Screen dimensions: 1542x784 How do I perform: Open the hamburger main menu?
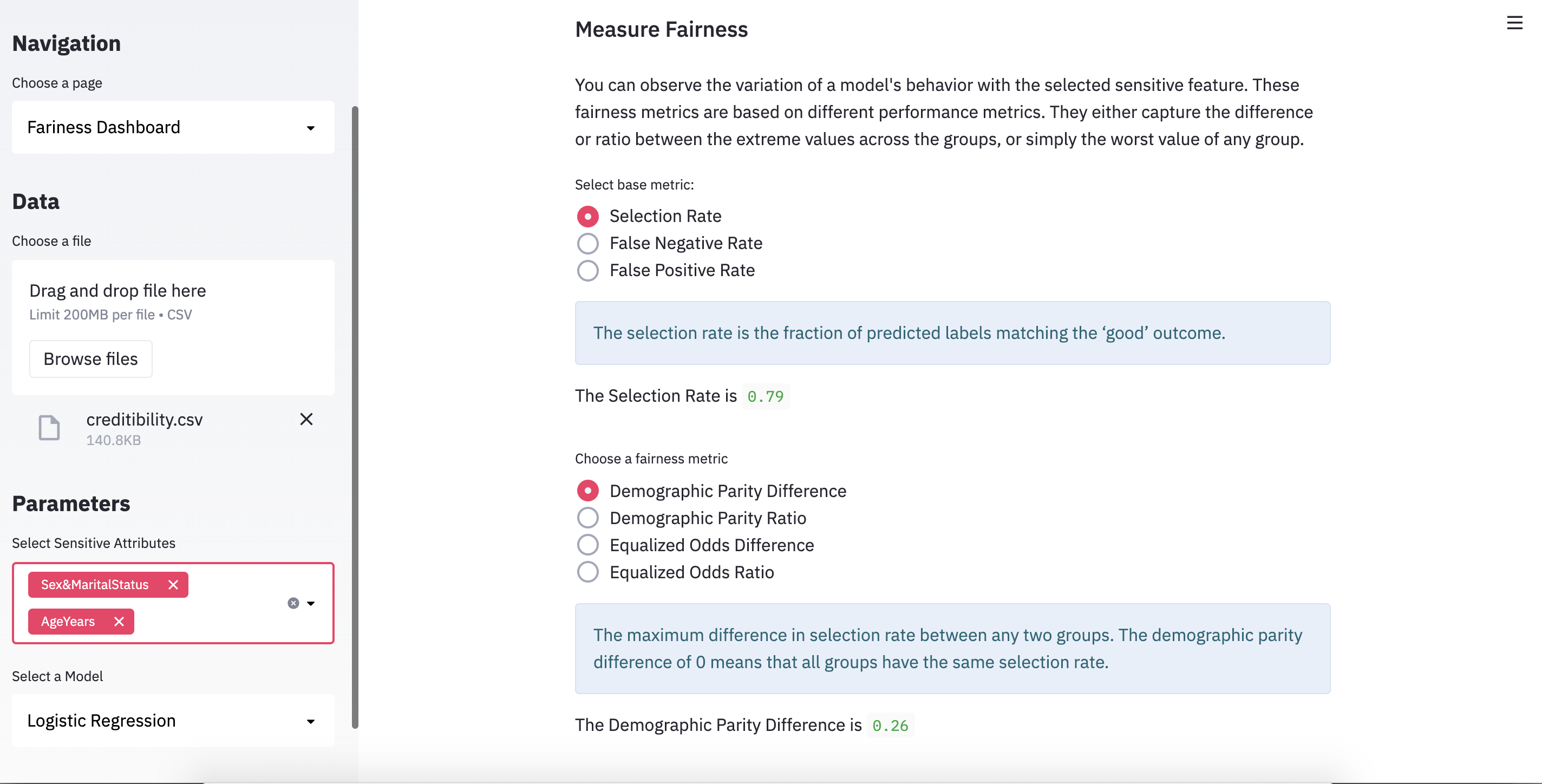1514,23
